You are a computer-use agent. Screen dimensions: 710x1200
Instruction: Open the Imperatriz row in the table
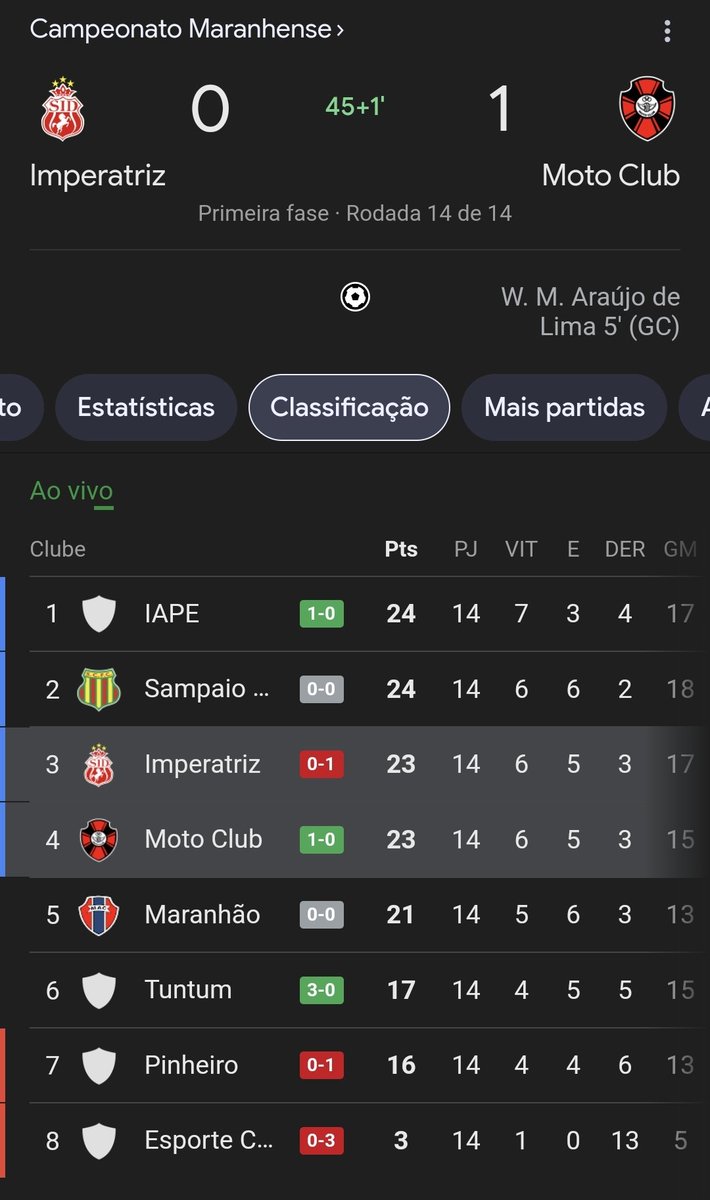[x=355, y=765]
